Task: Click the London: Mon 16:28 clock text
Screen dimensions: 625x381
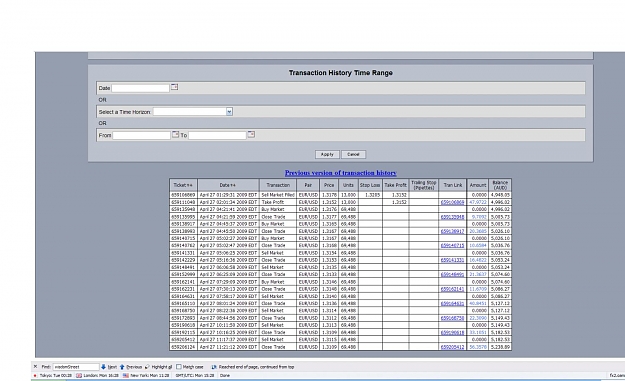Action: [x=100, y=375]
